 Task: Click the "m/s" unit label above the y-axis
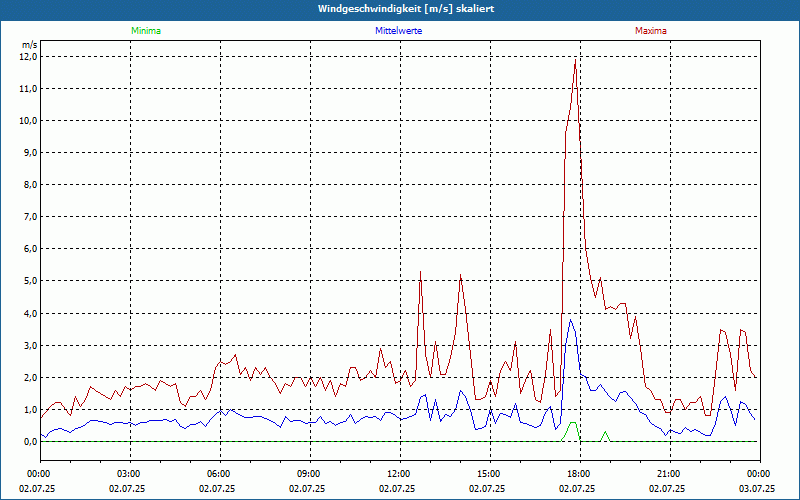click(x=29, y=45)
